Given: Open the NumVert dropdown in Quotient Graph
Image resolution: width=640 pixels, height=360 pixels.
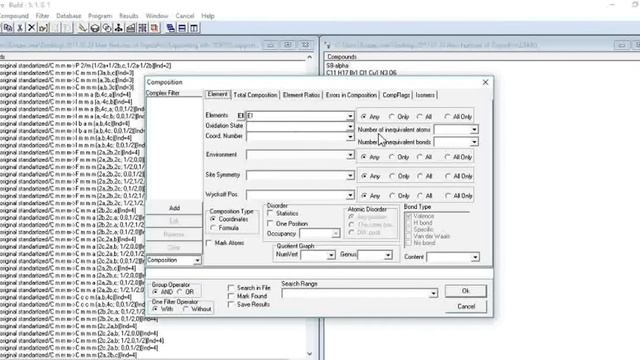Looking at the screenshot, I should tap(331, 255).
